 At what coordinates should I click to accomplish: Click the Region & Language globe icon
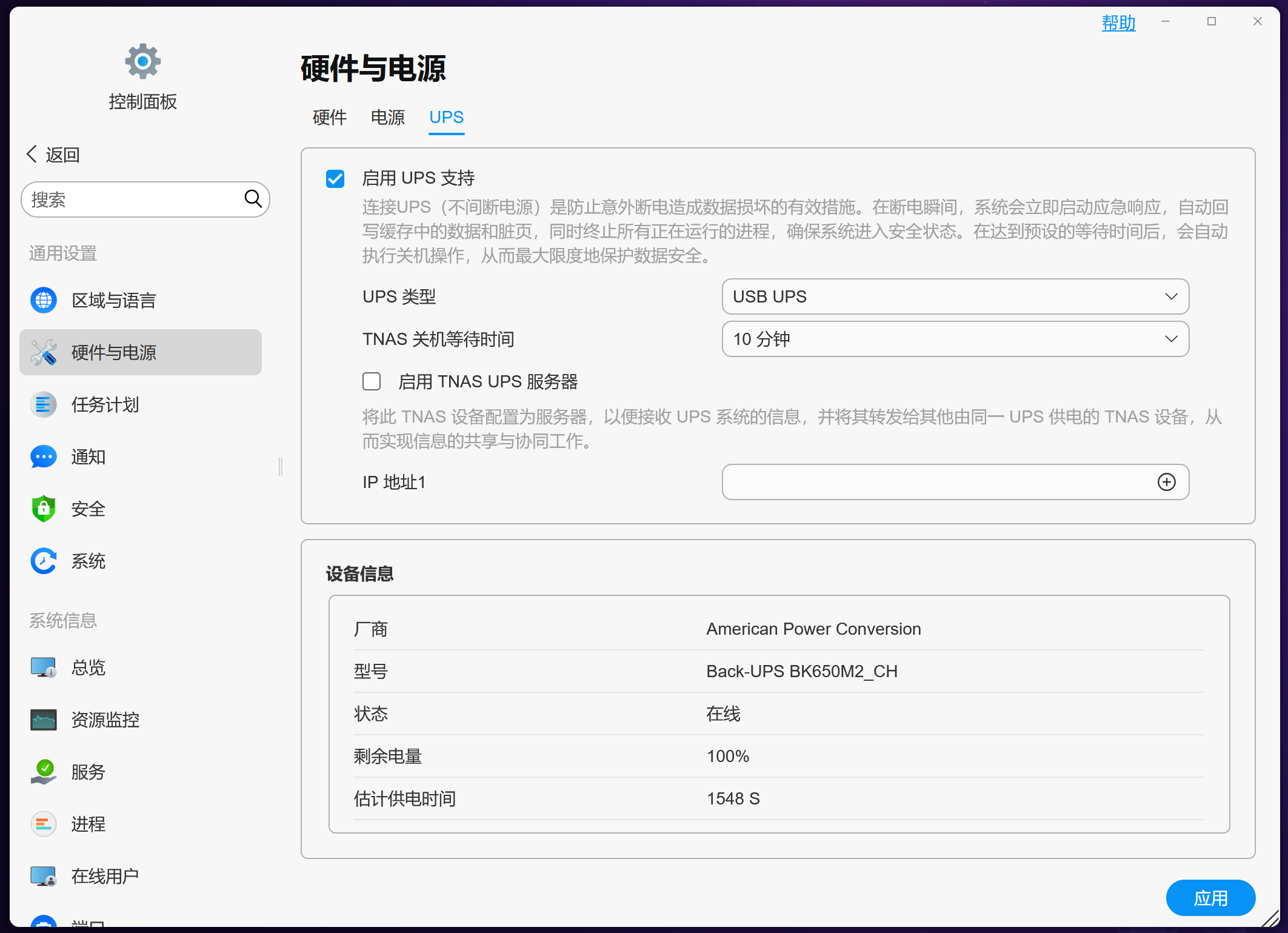click(x=44, y=300)
